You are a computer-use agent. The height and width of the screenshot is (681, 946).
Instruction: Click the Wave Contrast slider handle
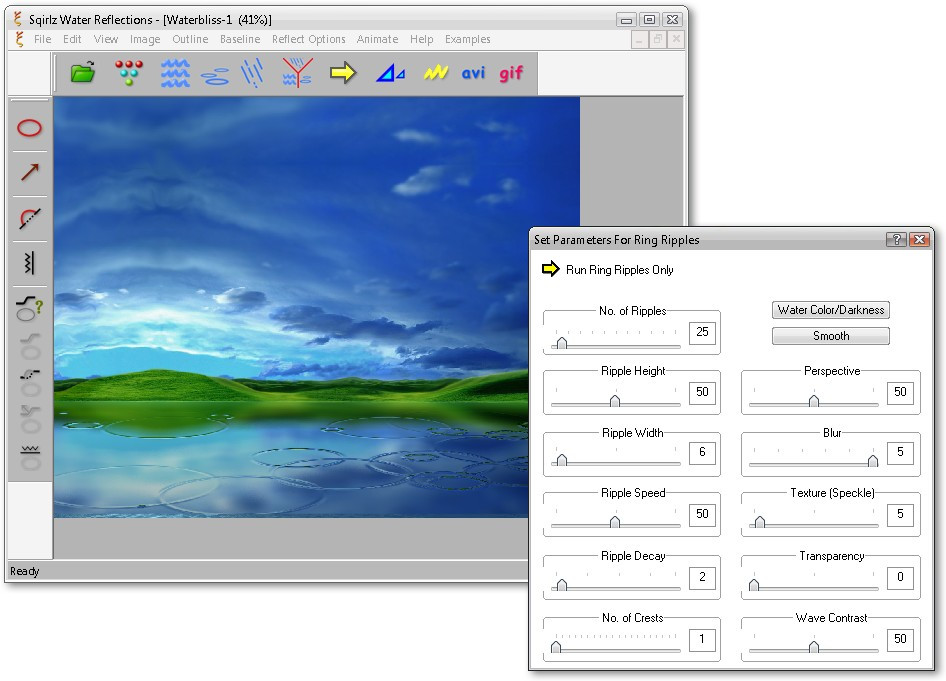(814, 647)
